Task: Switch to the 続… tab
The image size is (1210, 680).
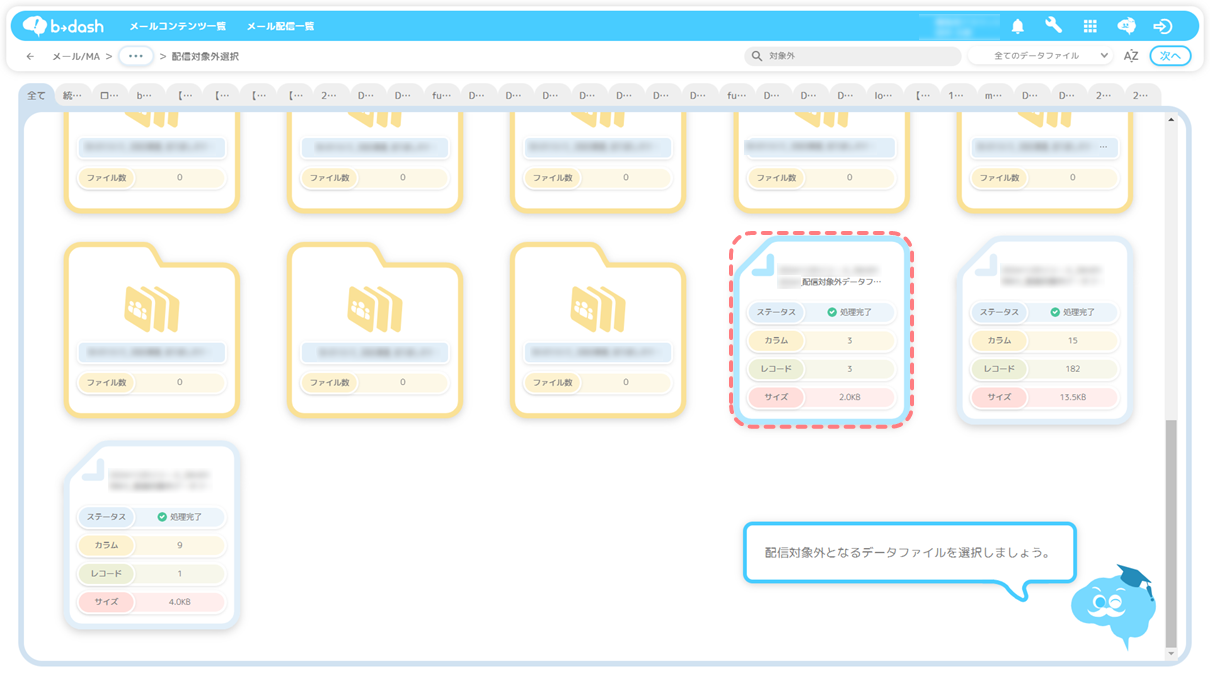Action: click(x=73, y=95)
